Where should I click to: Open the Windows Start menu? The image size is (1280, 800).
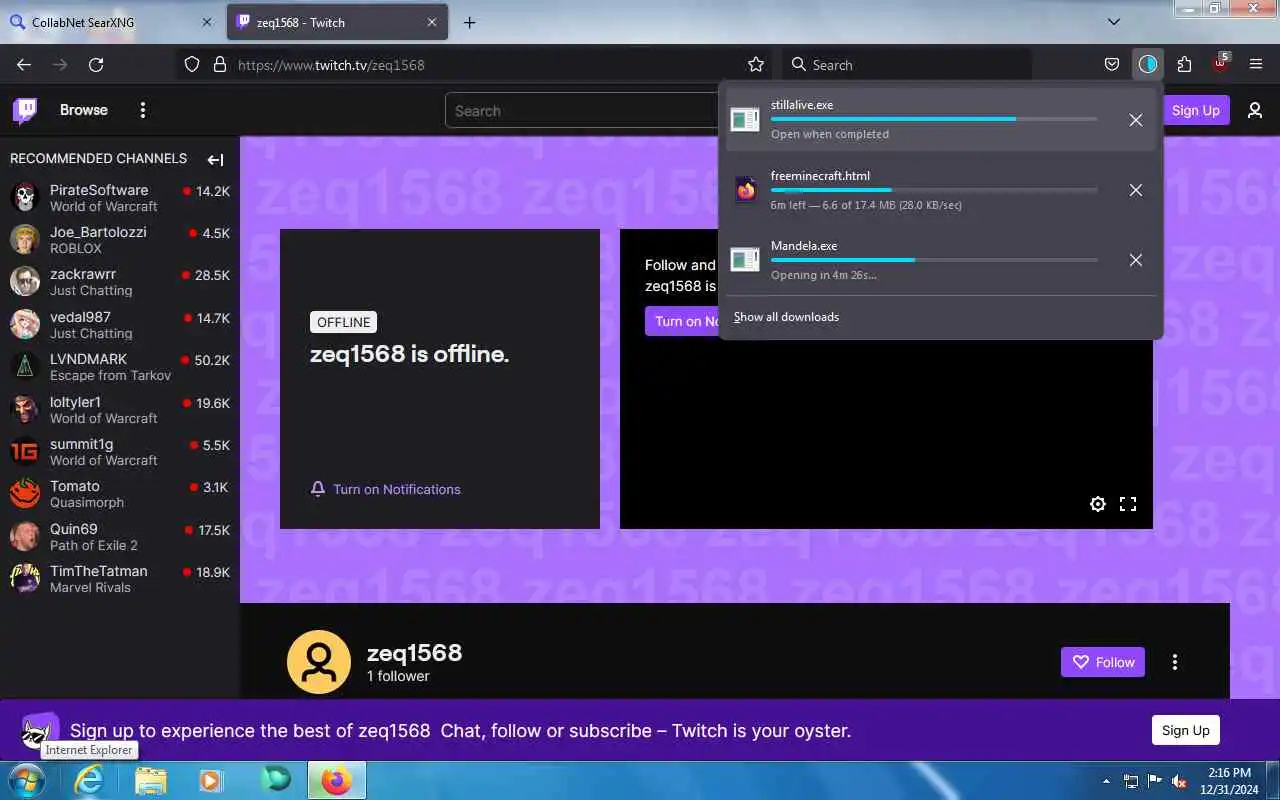(x=26, y=780)
